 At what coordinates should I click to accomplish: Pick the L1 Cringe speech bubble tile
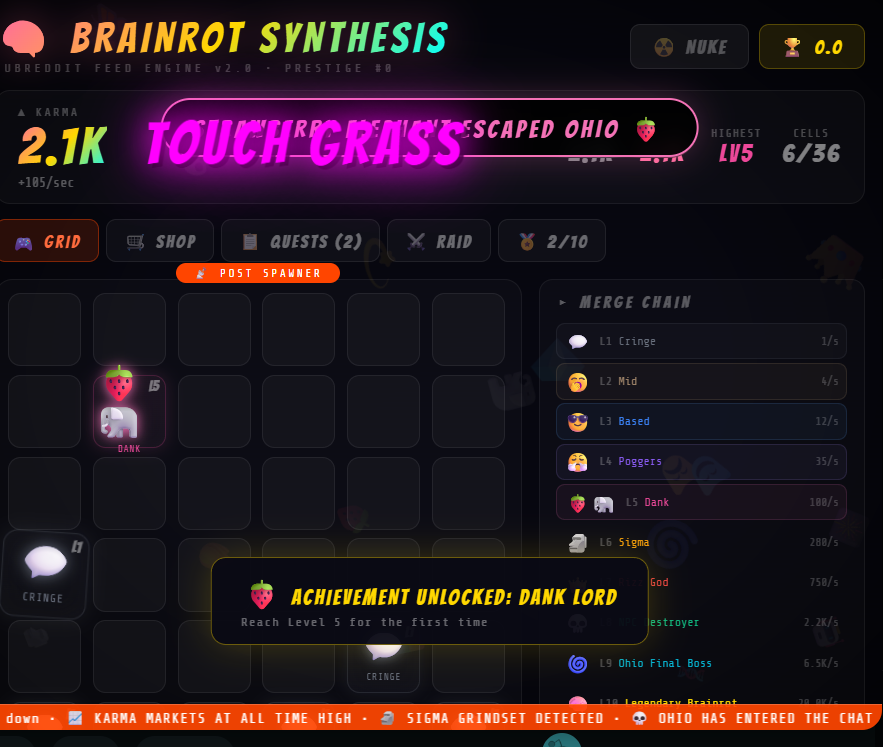tap(44, 574)
